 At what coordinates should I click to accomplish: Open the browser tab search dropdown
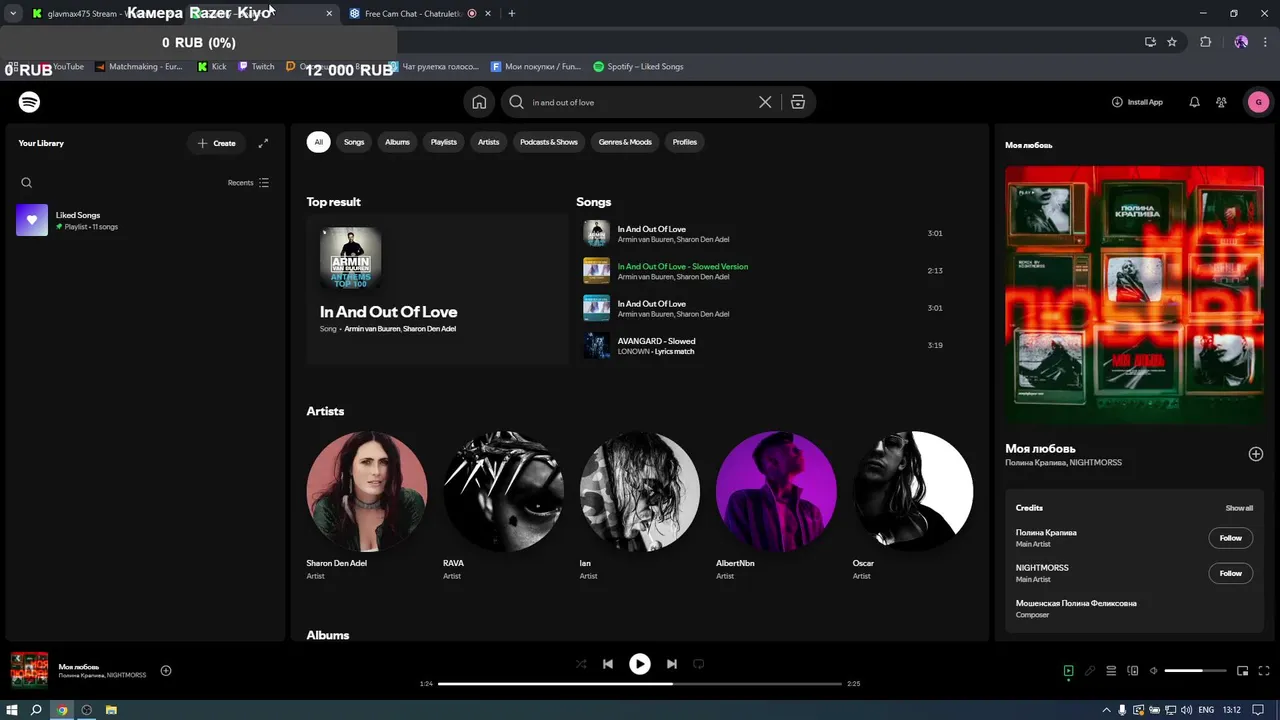click(x=13, y=14)
